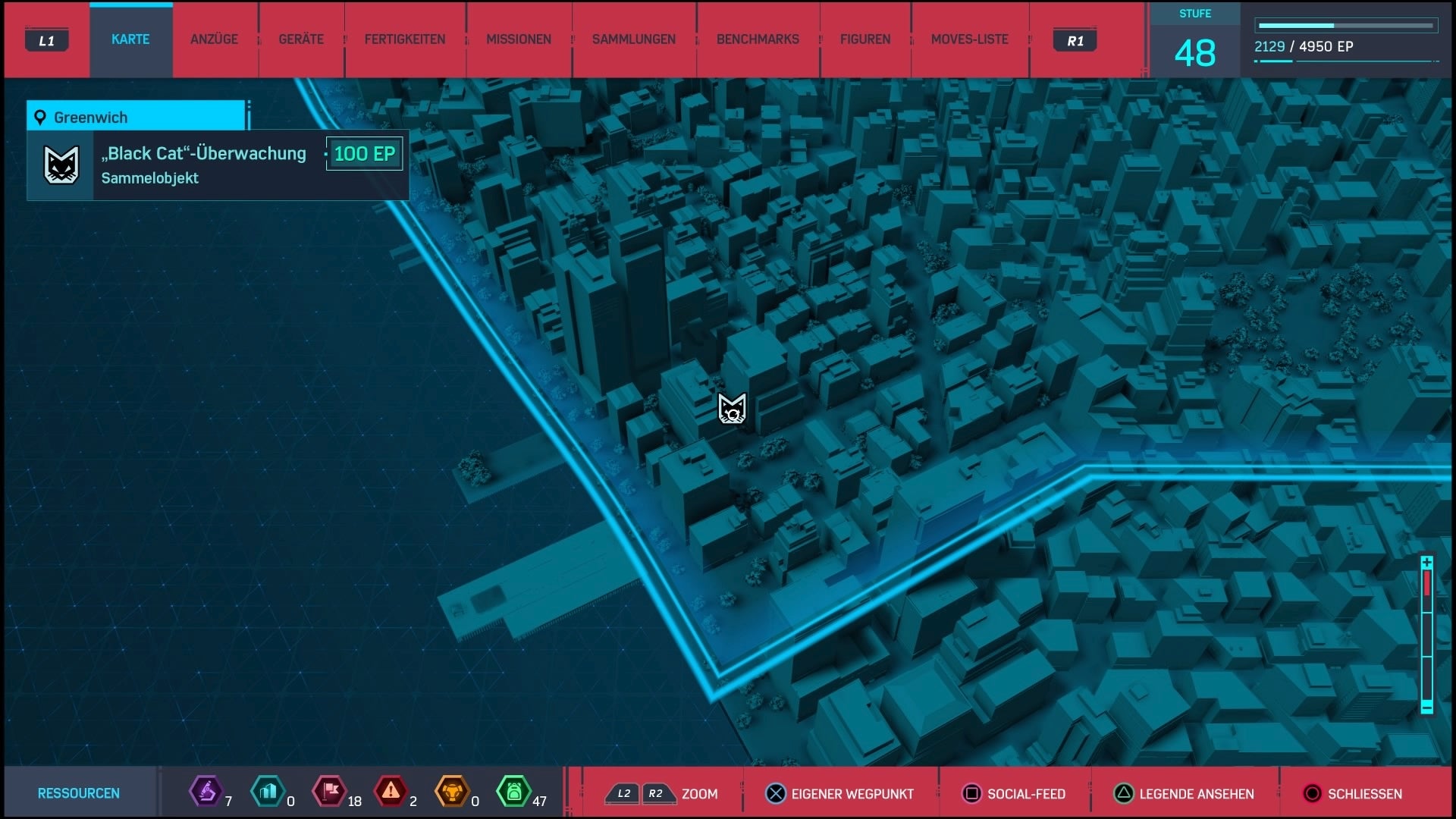Image resolution: width=1456 pixels, height=819 pixels.
Task: Click the L2 zoom trigger icon
Action: [x=623, y=794]
